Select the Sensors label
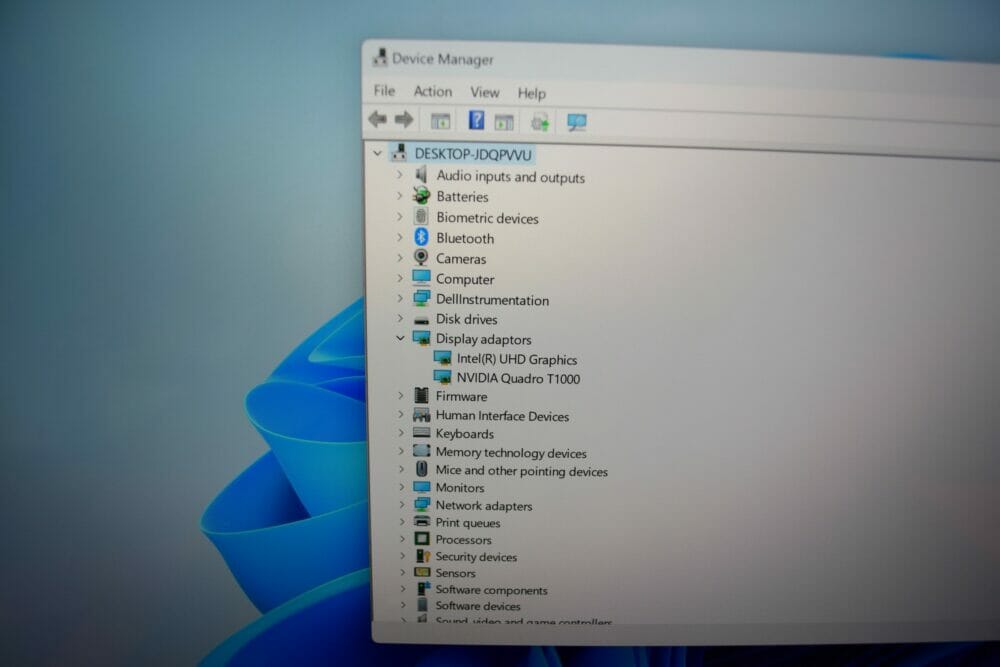Screen dimensions: 1000x667 coord(455,573)
